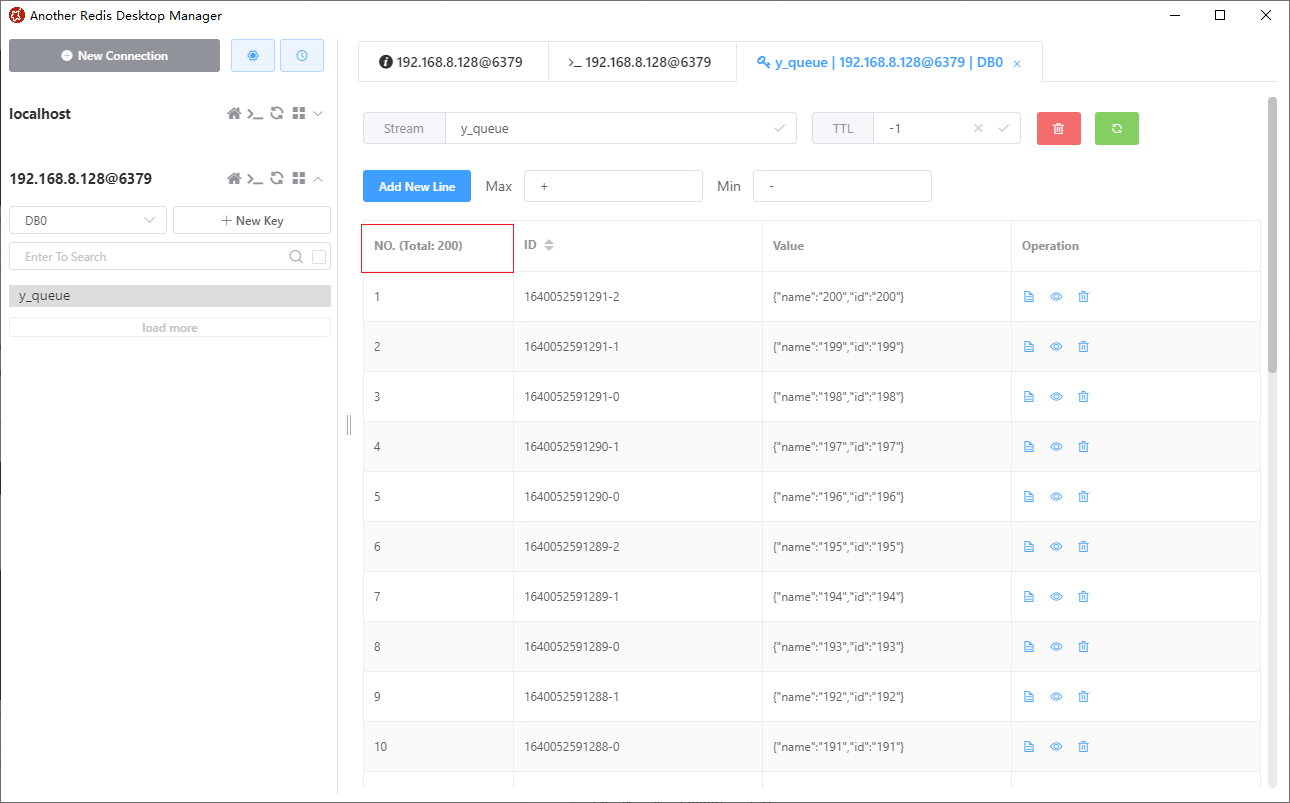This screenshot has height=803, width=1290.
Task: Reload stream data with the green refresh icon
Action: (x=1117, y=128)
